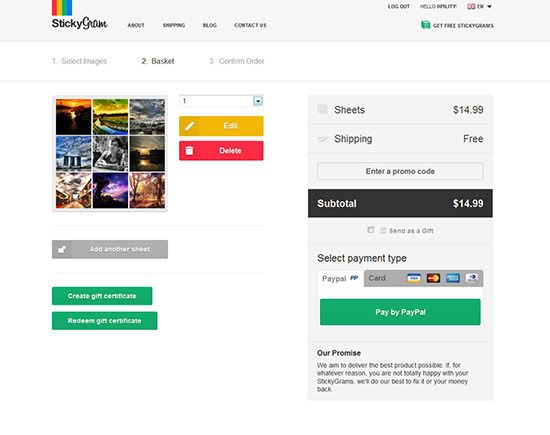Click the PayPal logo icon in Paypal tab
The width and height of the screenshot is (550, 435).
354,278
